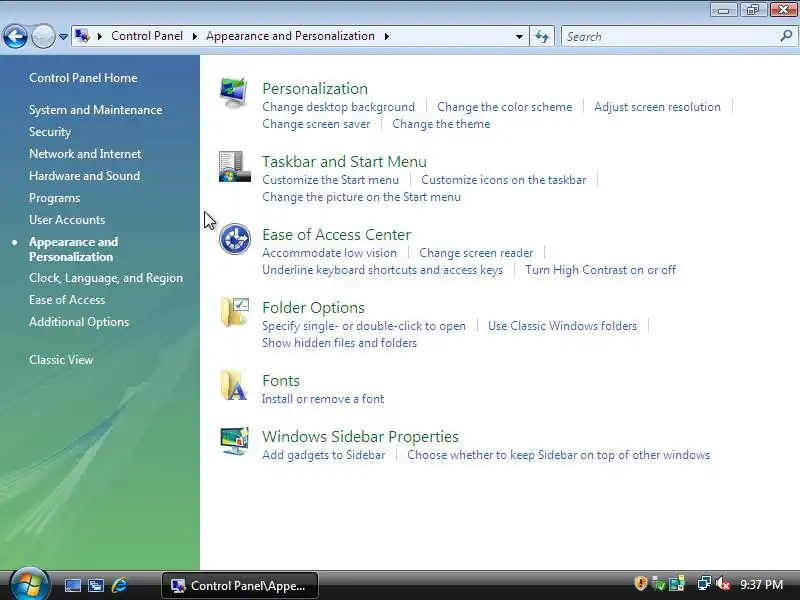The height and width of the screenshot is (600, 800).
Task: Open the Folder Options heading
Action: (x=313, y=308)
